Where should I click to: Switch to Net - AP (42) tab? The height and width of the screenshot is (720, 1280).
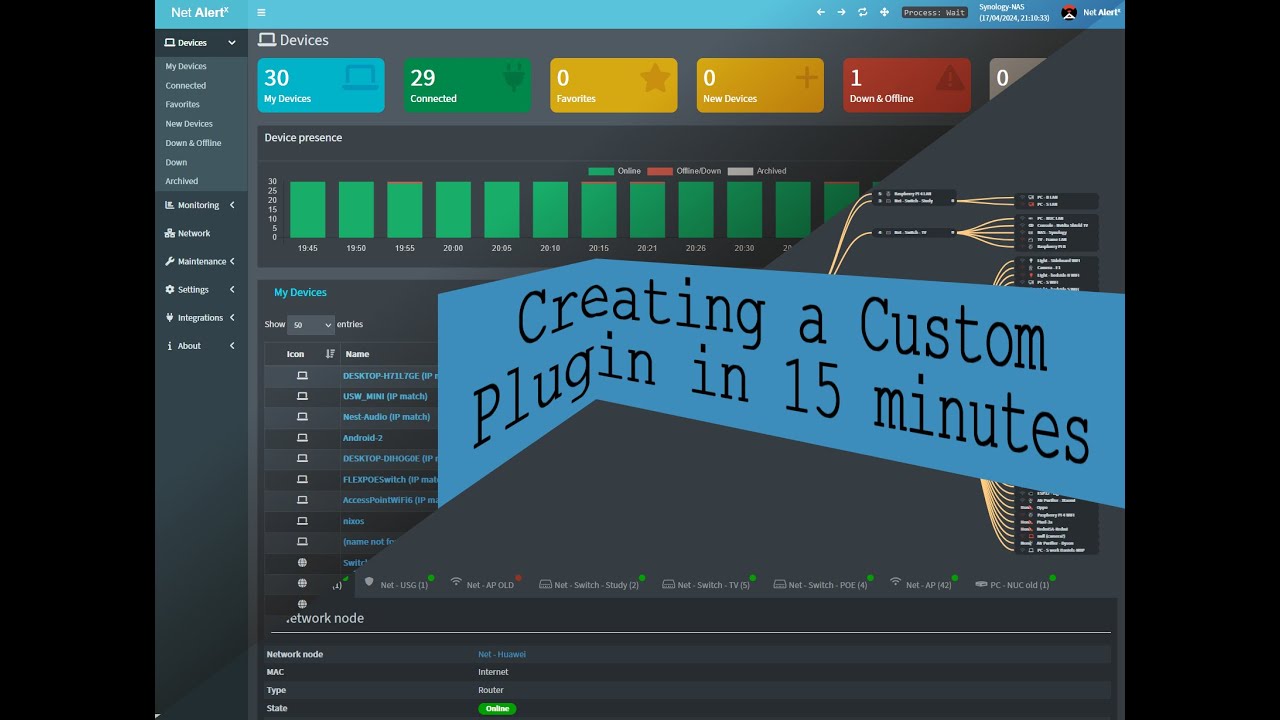[x=923, y=584]
